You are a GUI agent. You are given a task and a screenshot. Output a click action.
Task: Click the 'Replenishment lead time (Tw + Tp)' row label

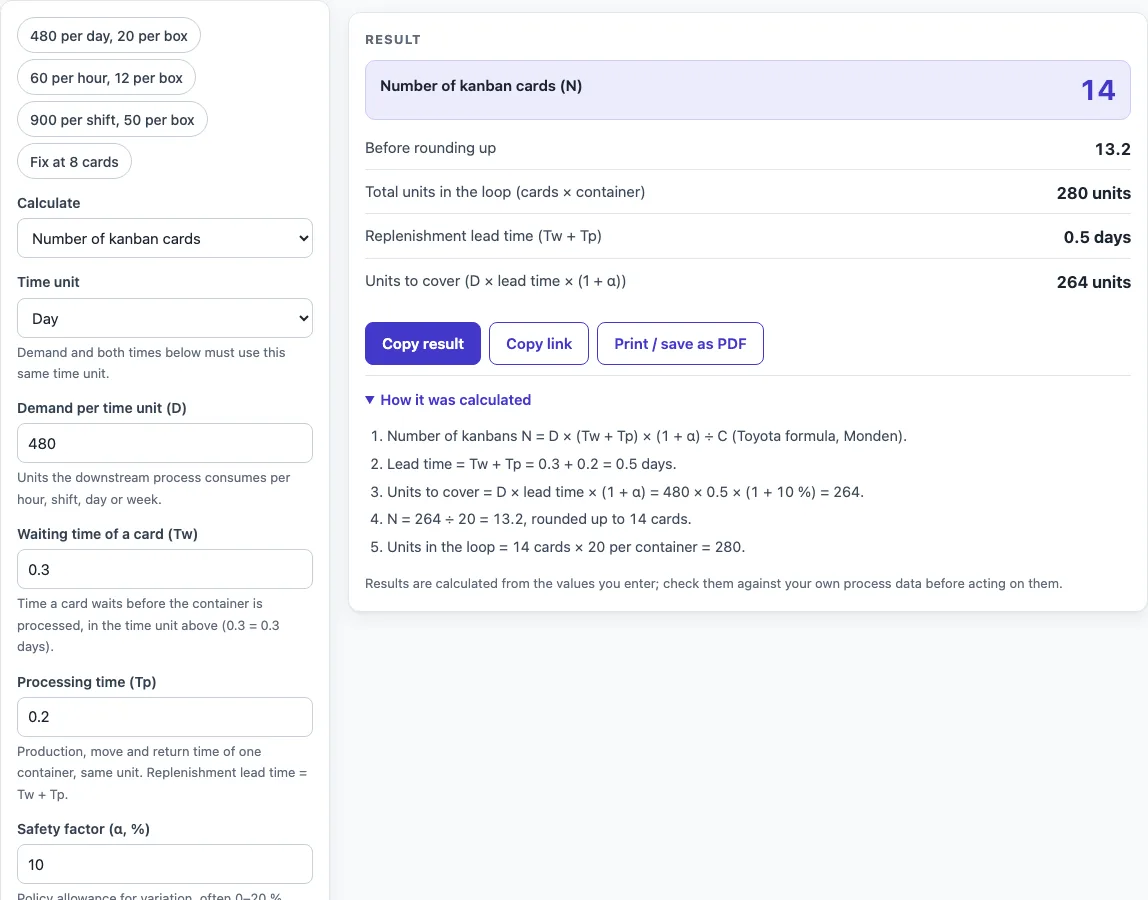483,236
